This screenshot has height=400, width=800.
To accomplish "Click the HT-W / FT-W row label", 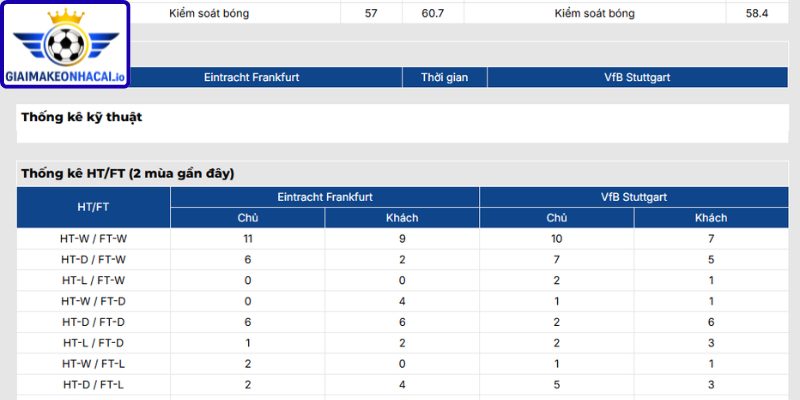I will (x=94, y=239).
